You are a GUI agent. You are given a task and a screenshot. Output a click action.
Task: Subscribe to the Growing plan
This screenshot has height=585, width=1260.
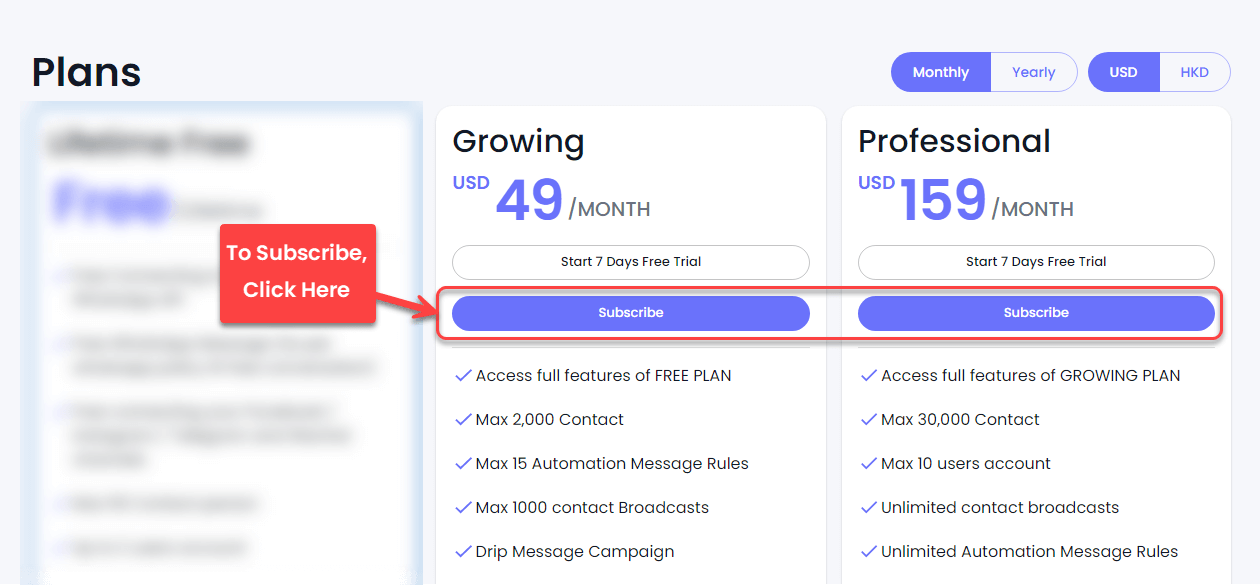(x=631, y=313)
